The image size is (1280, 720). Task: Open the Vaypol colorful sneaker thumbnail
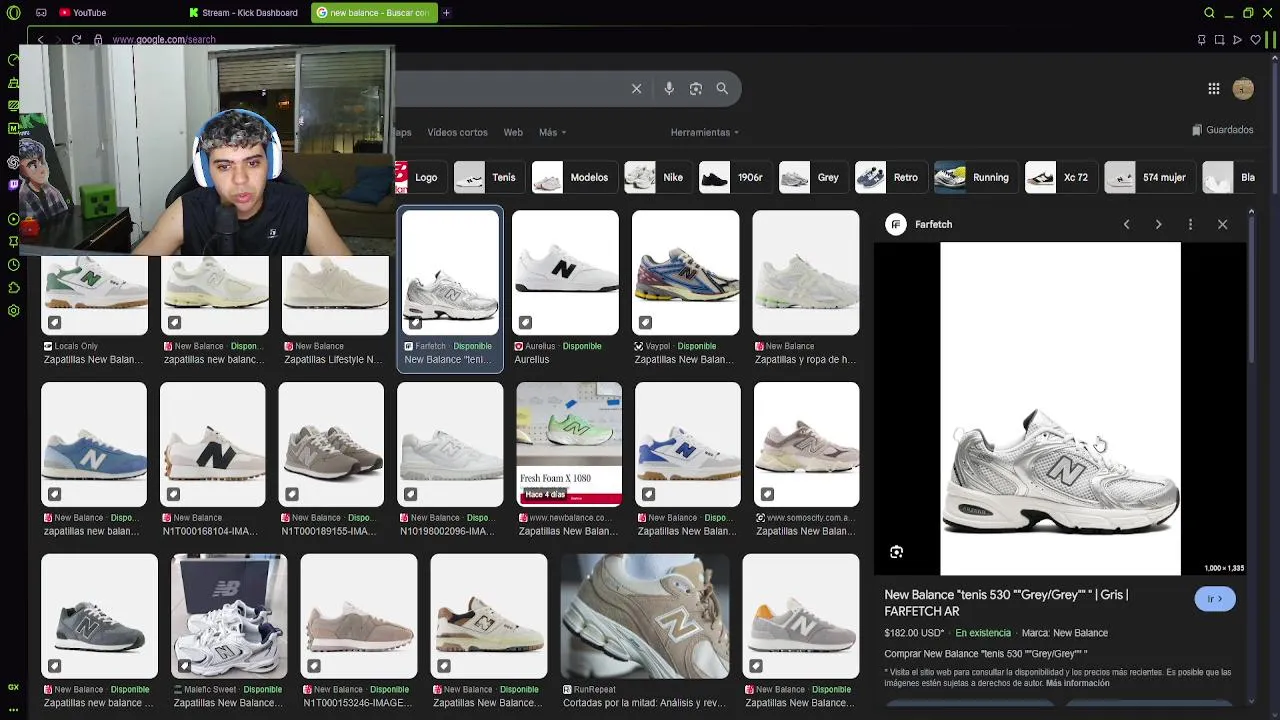pyautogui.click(x=686, y=272)
